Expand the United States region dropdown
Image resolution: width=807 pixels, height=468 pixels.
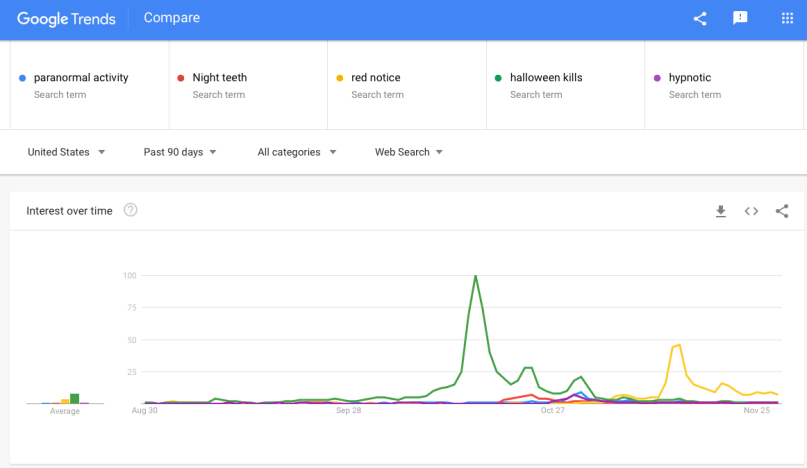click(x=66, y=152)
